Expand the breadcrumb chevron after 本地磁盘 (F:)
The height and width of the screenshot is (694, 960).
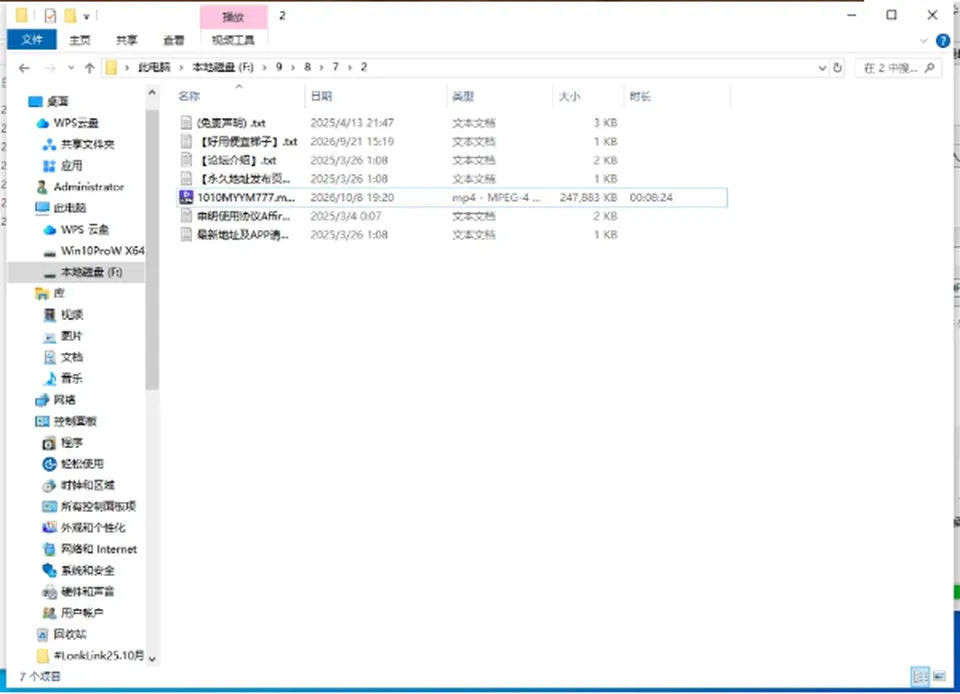(x=265, y=68)
